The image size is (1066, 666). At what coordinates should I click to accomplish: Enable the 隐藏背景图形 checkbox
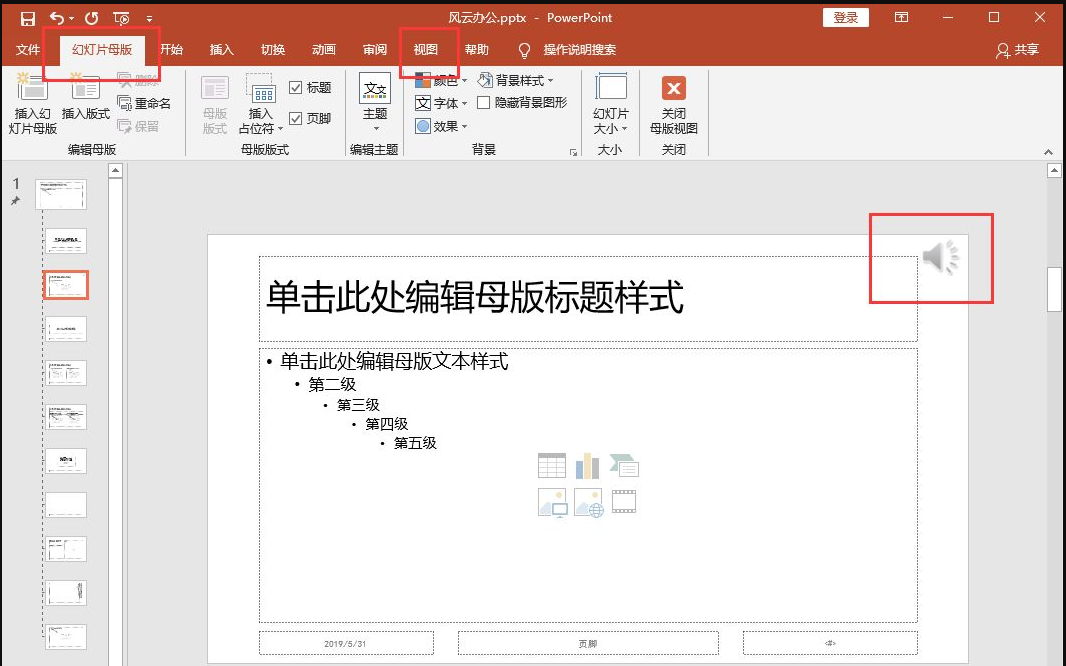(x=483, y=103)
